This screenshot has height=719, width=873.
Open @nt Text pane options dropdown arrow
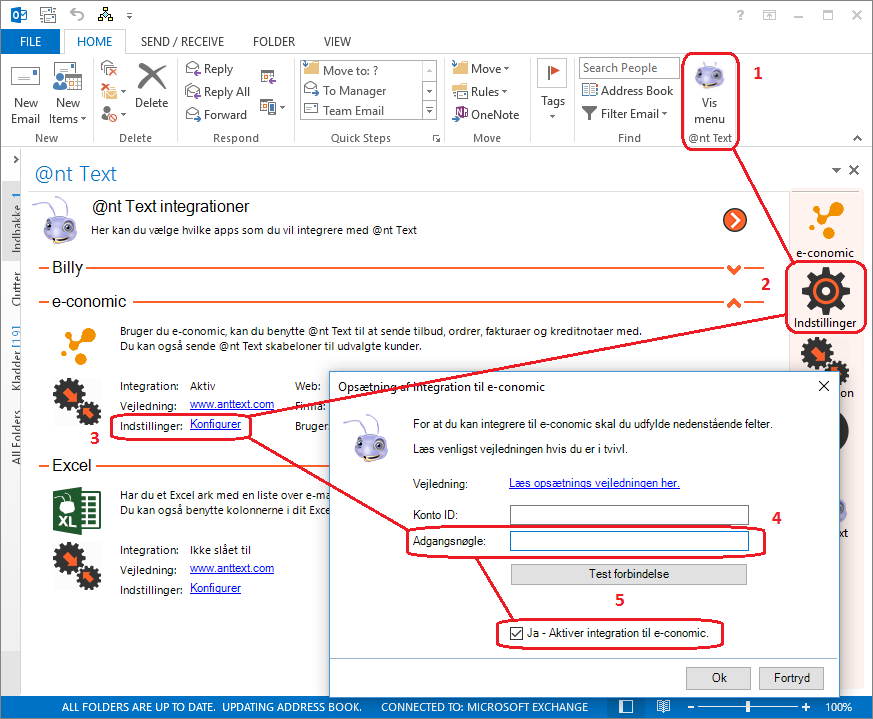[x=836, y=170]
